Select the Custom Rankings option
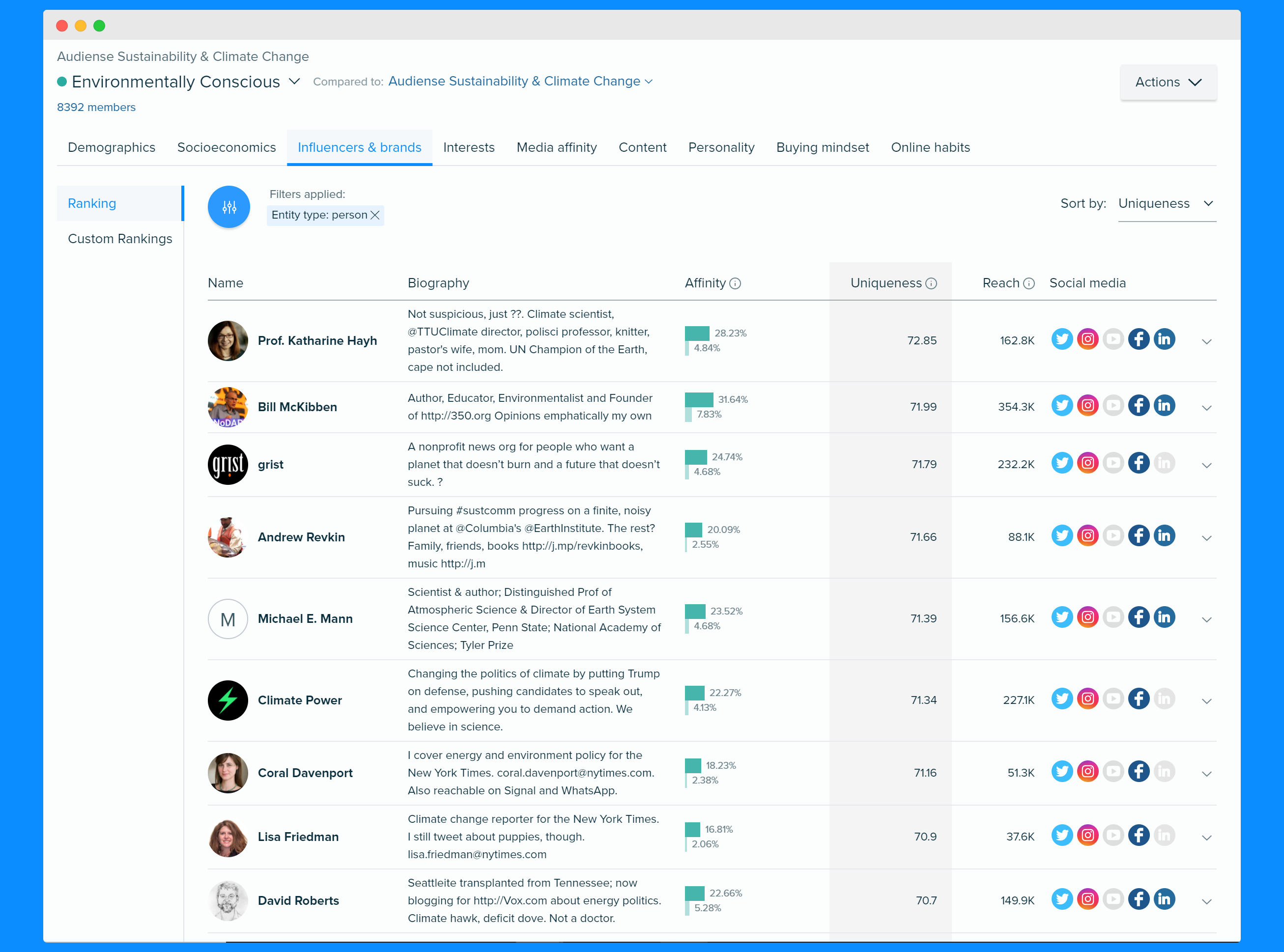Screen dimensions: 1284x952 tap(120, 238)
